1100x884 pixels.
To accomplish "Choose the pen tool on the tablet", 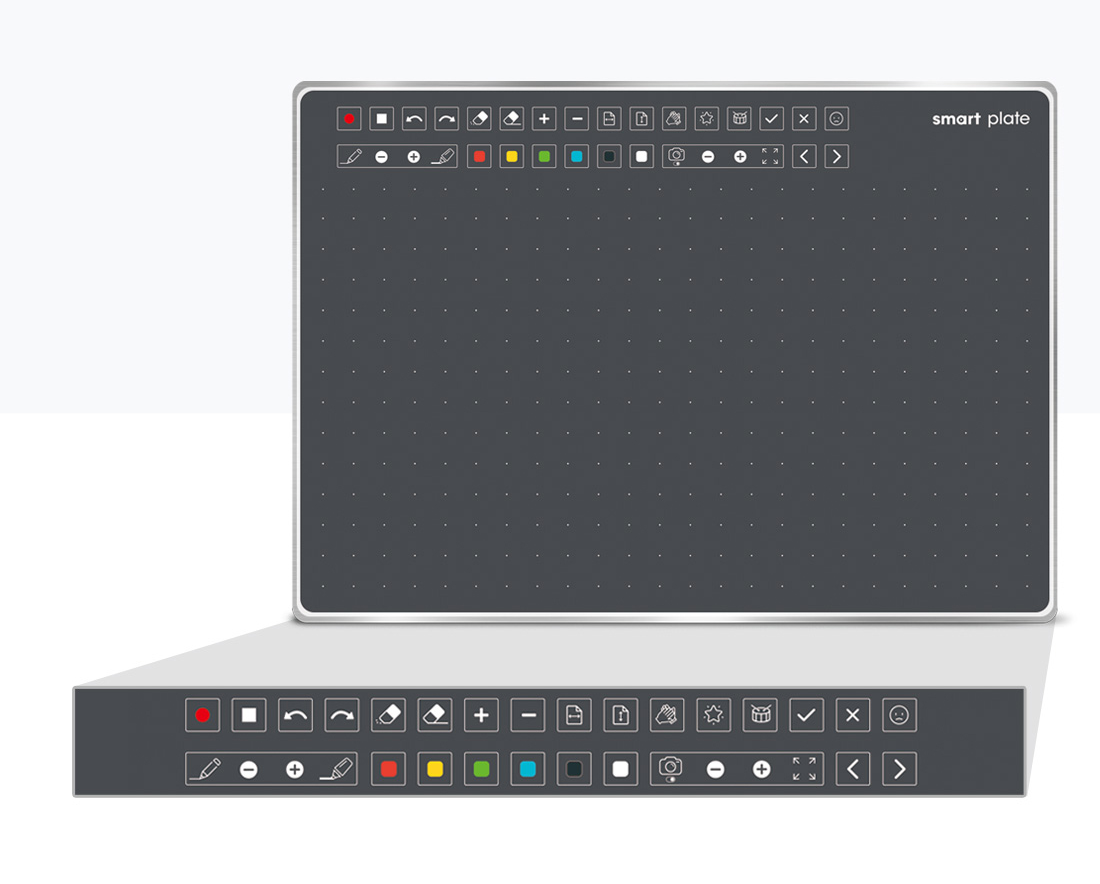I will point(351,156).
